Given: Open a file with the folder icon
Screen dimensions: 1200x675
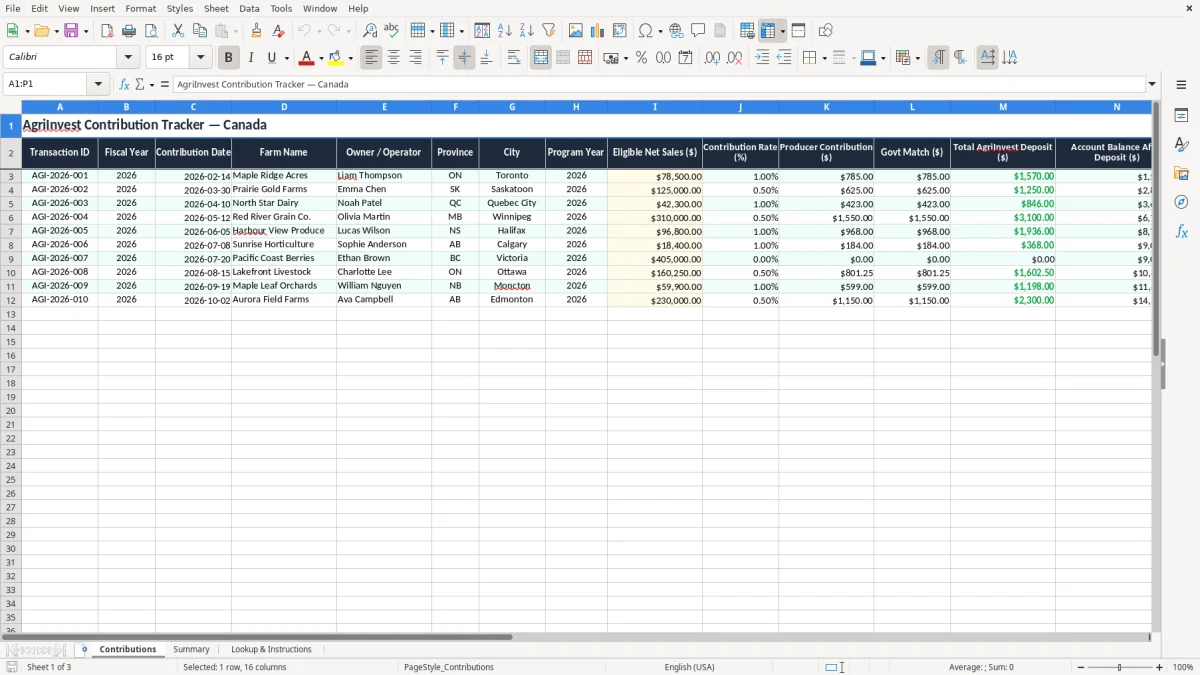Looking at the screenshot, I should click(x=41, y=31).
